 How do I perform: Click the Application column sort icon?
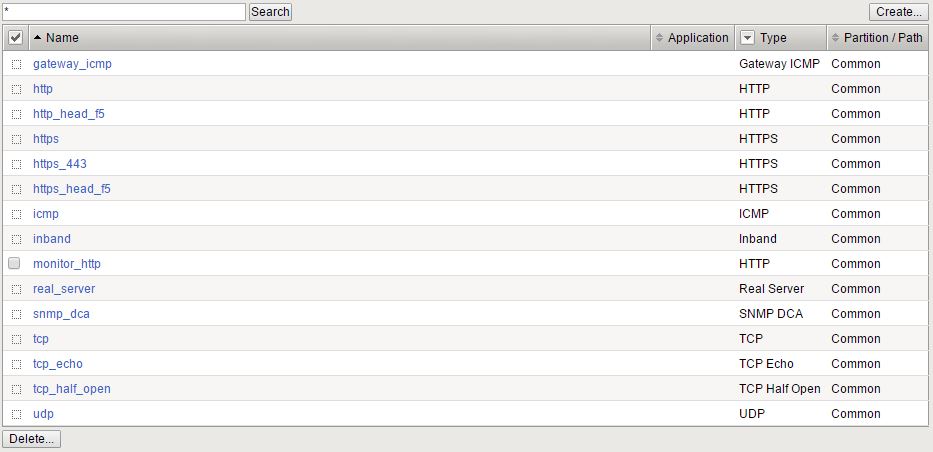pos(658,38)
